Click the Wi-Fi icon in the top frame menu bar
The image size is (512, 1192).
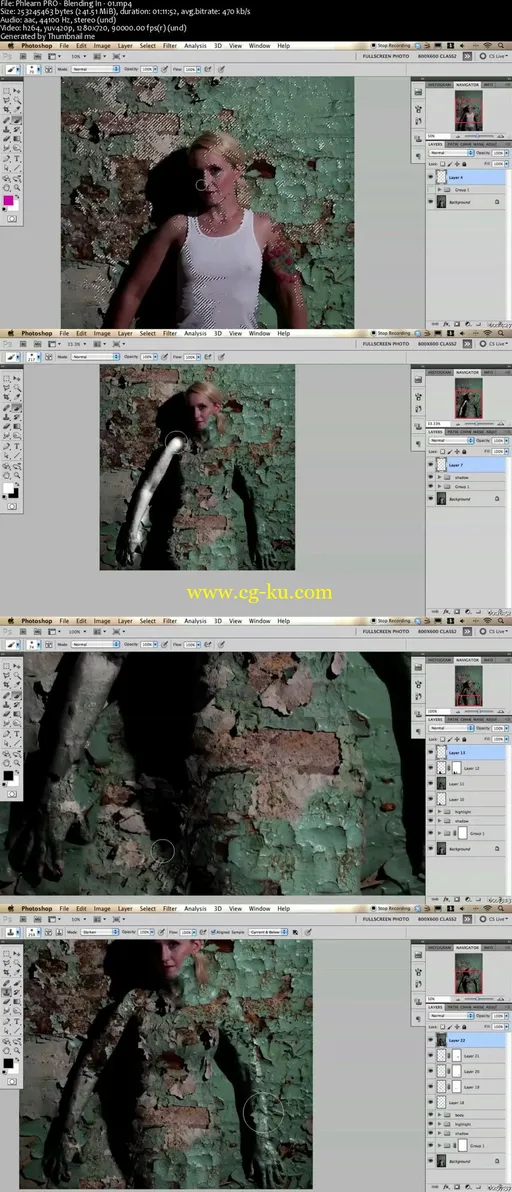click(488, 45)
